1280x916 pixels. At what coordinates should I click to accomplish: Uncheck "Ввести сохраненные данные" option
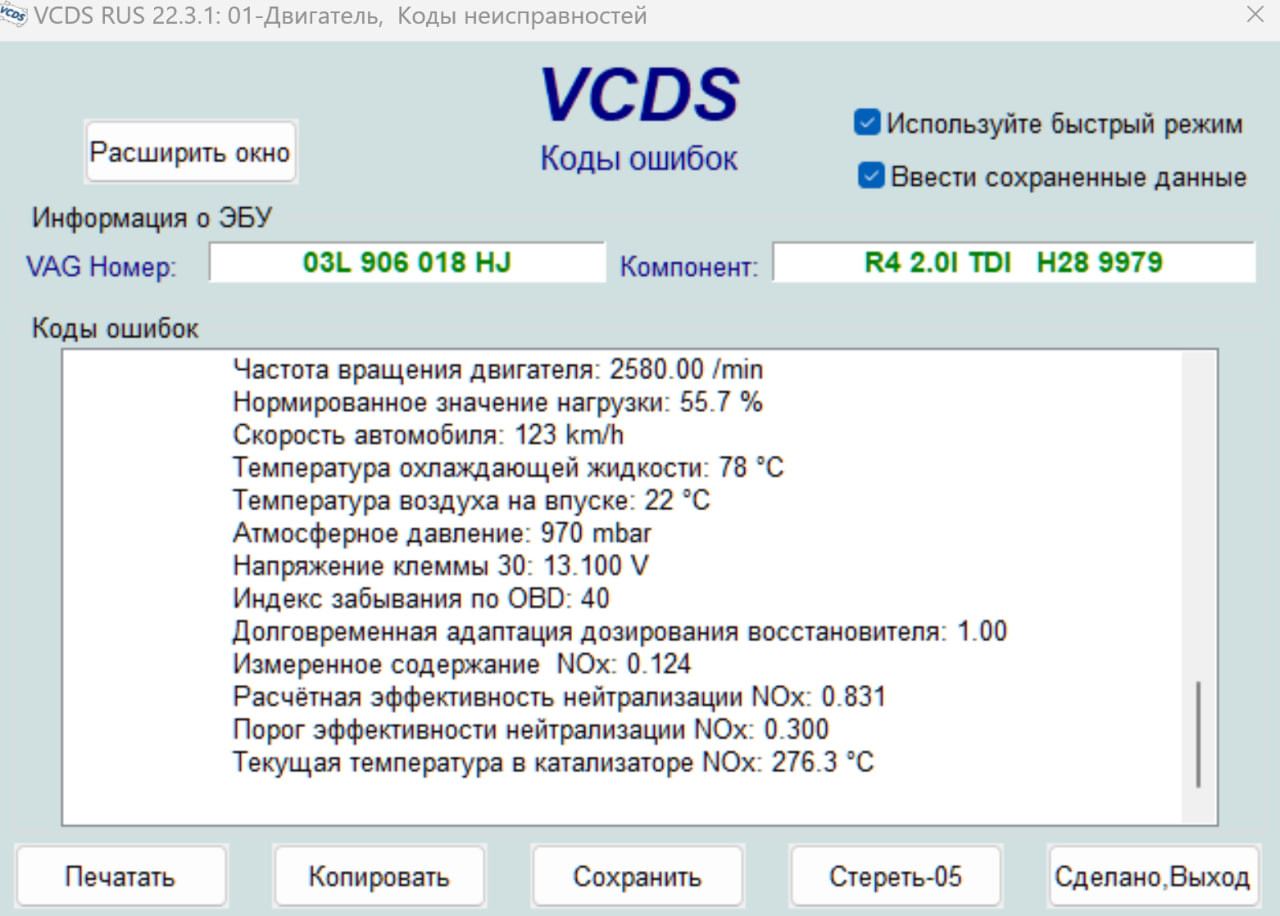click(871, 176)
